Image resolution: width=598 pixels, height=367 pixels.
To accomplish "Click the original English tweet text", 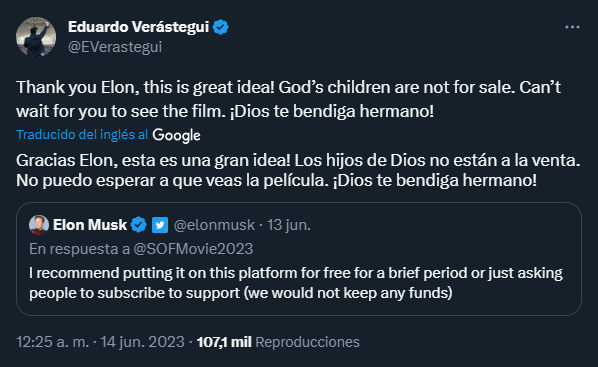I will (x=288, y=99).
